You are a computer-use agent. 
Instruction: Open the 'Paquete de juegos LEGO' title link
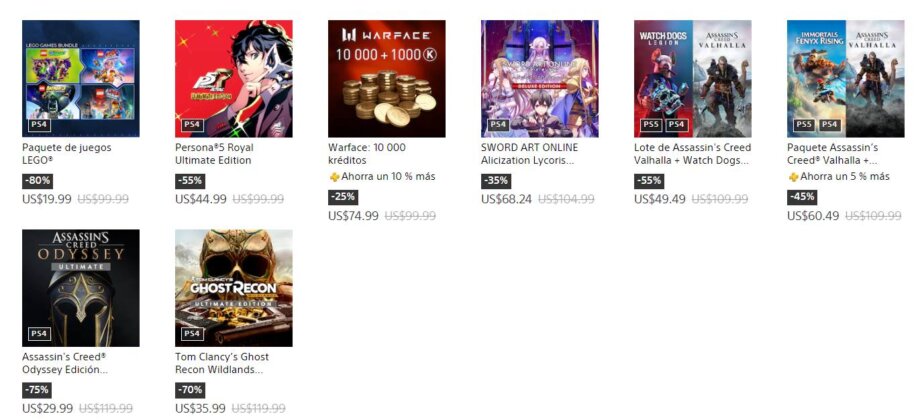coord(67,154)
